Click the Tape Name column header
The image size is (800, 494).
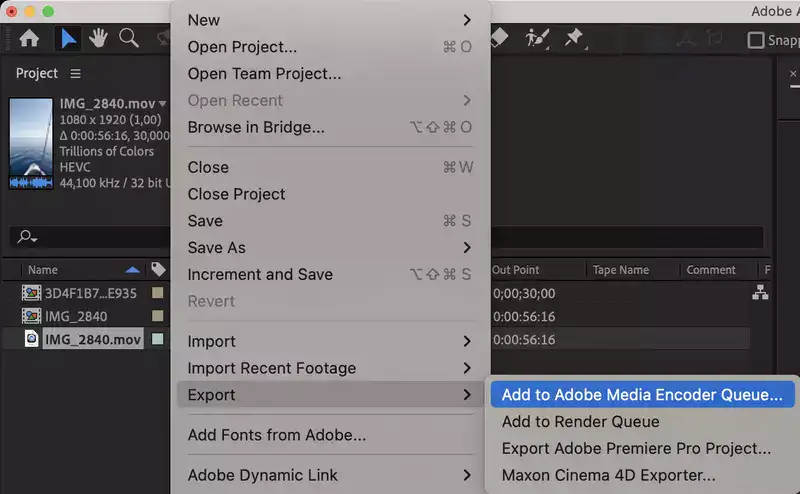click(x=620, y=270)
